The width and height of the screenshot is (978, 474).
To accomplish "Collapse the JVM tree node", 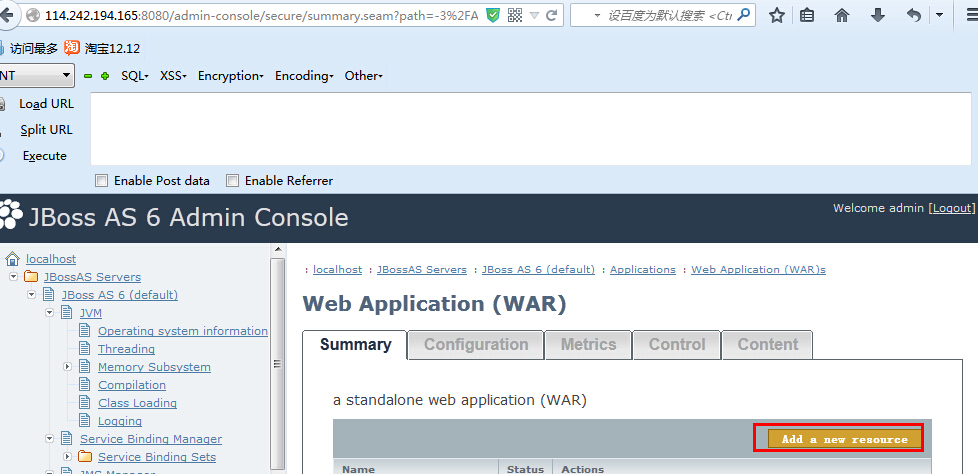I will 49,312.
